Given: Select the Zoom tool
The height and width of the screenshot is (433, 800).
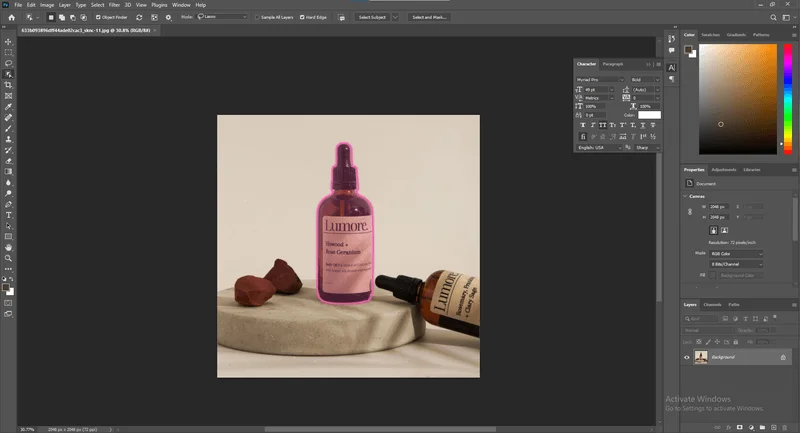Looking at the screenshot, I should 9,258.
